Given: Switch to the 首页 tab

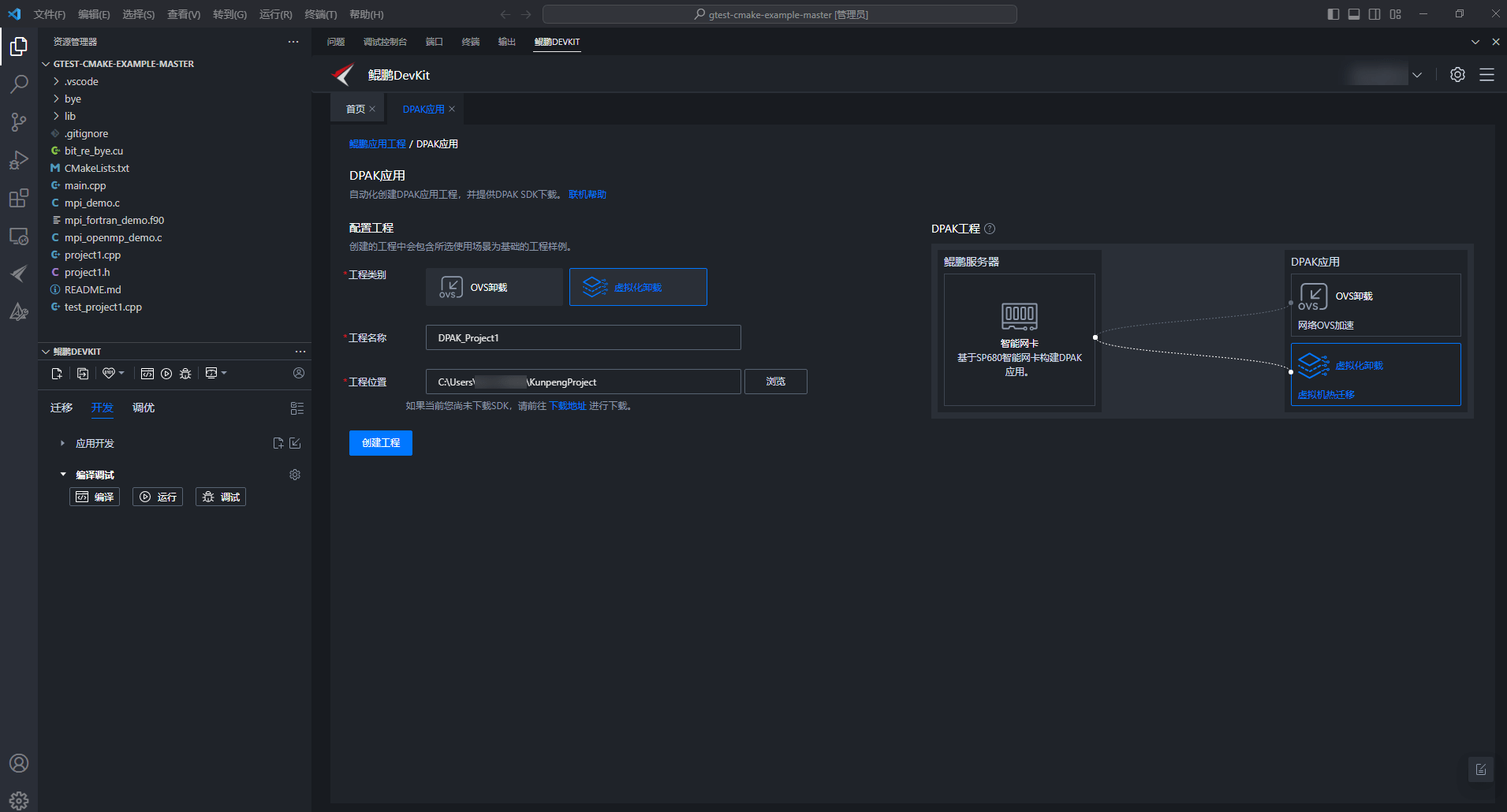Looking at the screenshot, I should [x=356, y=109].
